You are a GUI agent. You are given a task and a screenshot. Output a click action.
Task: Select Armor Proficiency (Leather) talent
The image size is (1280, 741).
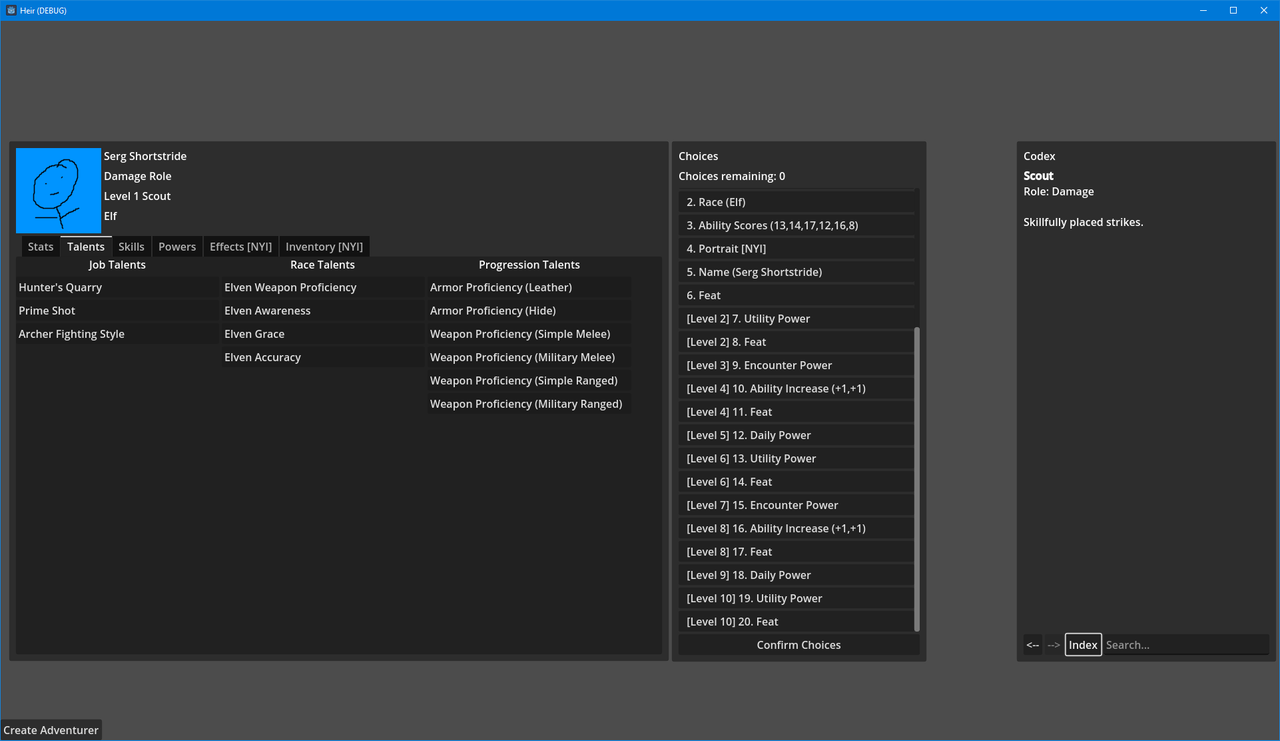click(x=529, y=288)
